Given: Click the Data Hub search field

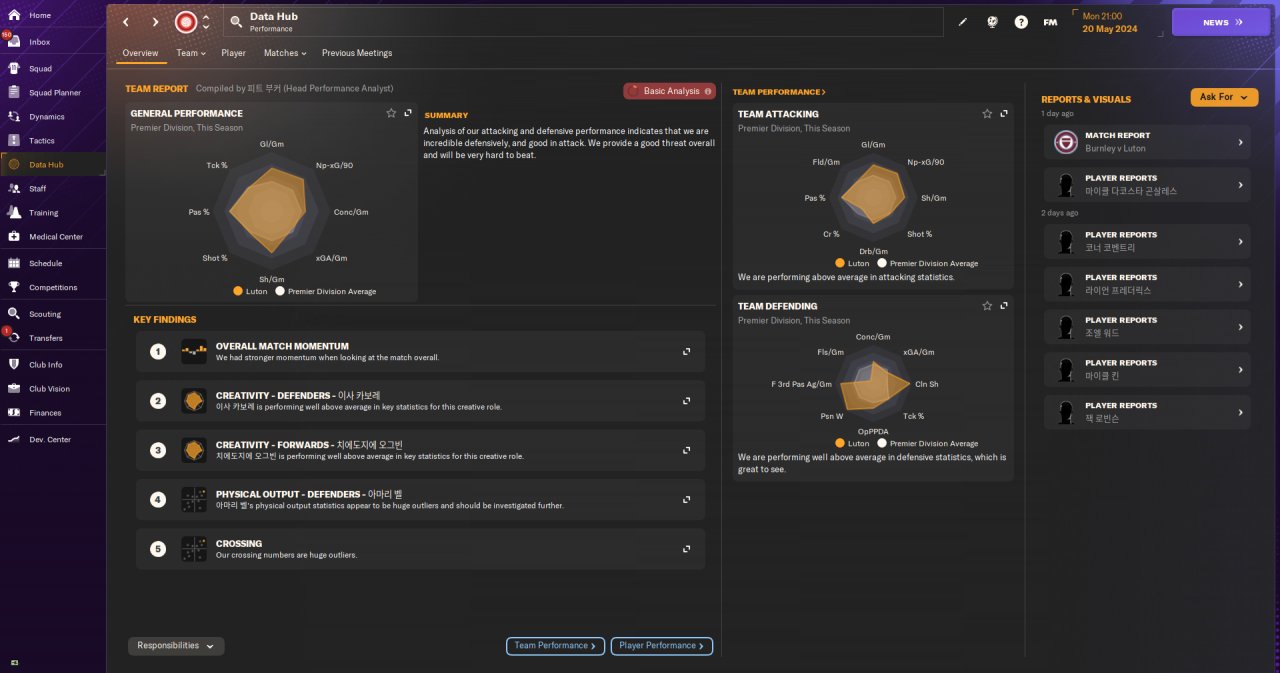Looking at the screenshot, I should pos(583,22).
